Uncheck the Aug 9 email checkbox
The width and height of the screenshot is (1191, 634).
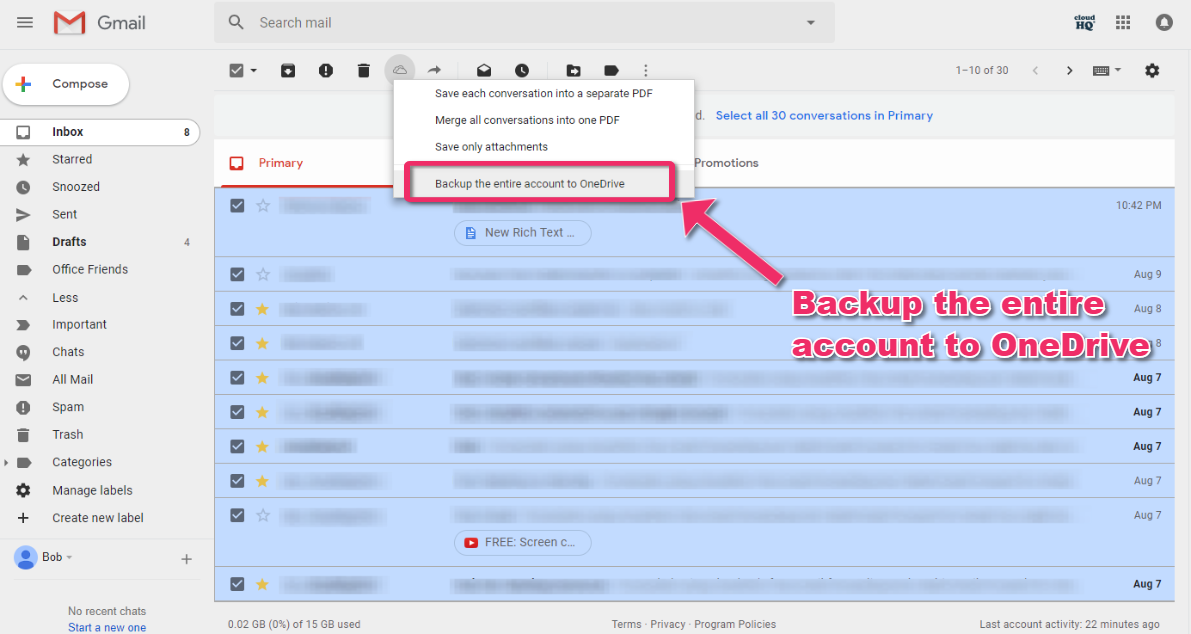point(237,274)
